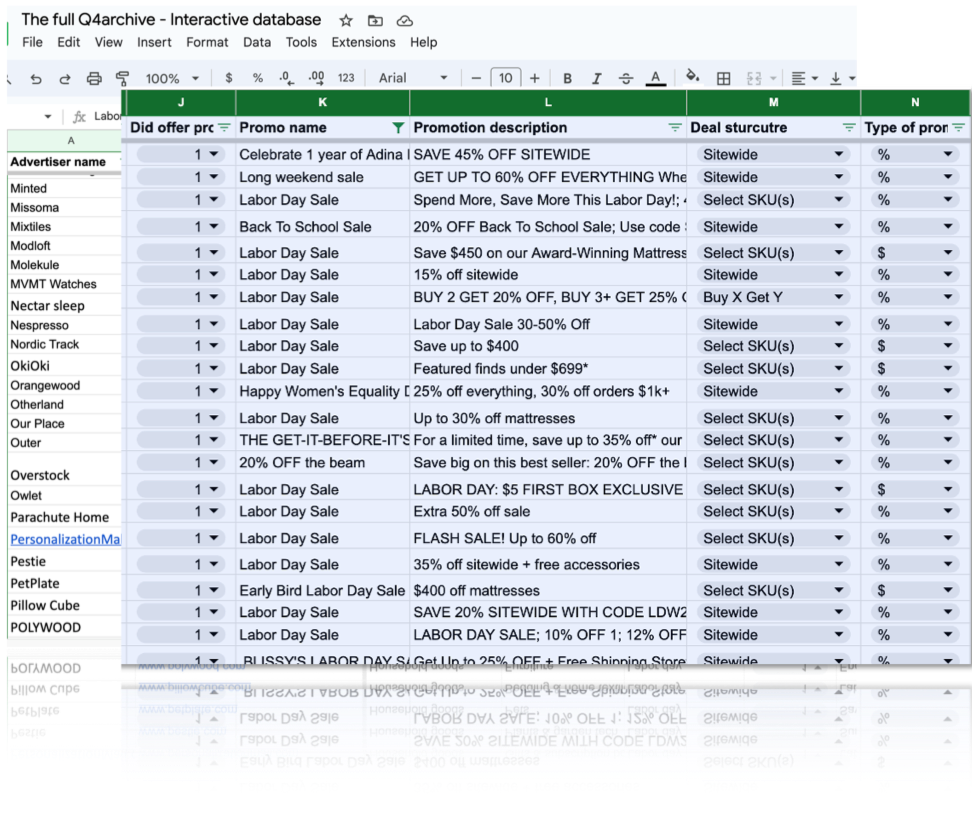Toggle bold formatting

click(567, 79)
